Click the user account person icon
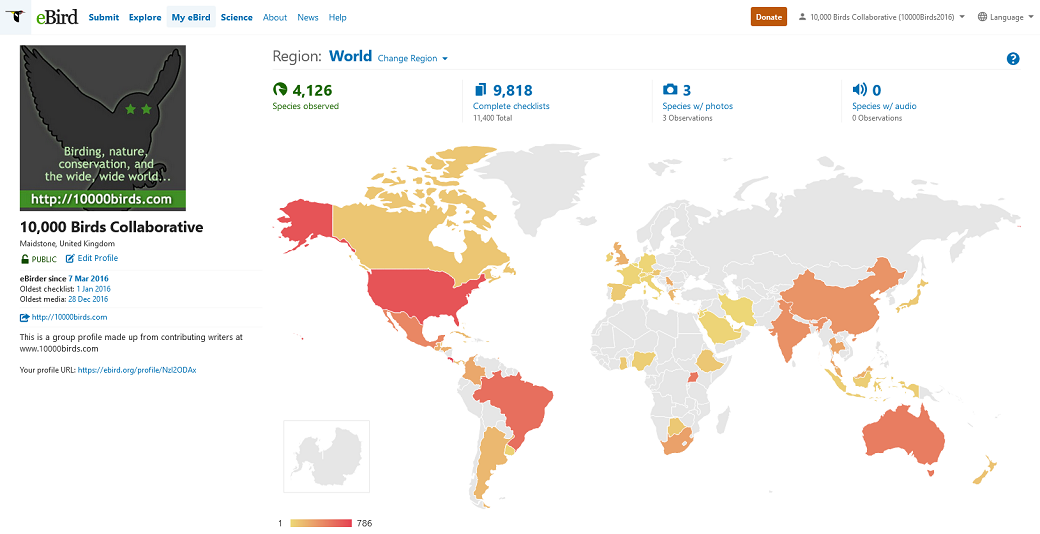The width and height of the screenshot is (1040, 534). (x=803, y=17)
